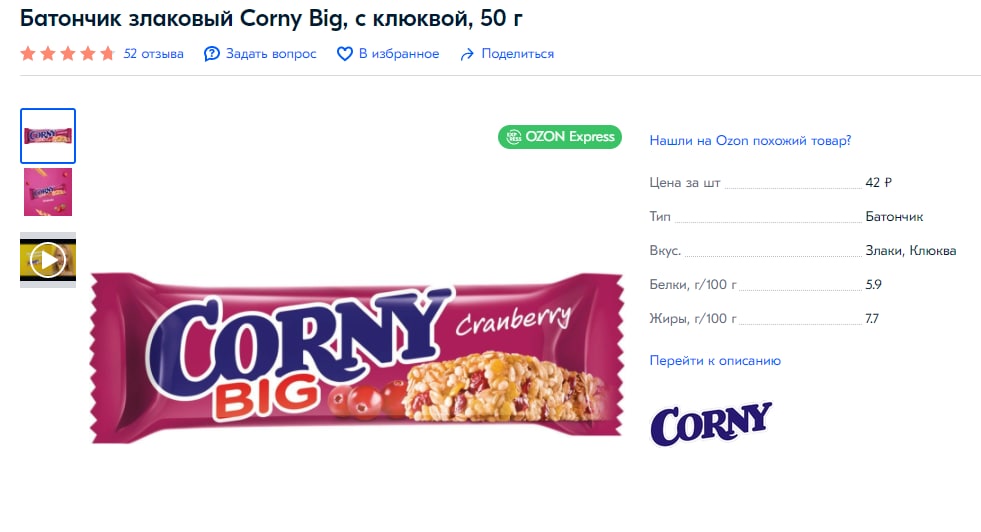Screen dimensions: 981x532
Task: Click the Поделиться share link
Action: pos(517,54)
